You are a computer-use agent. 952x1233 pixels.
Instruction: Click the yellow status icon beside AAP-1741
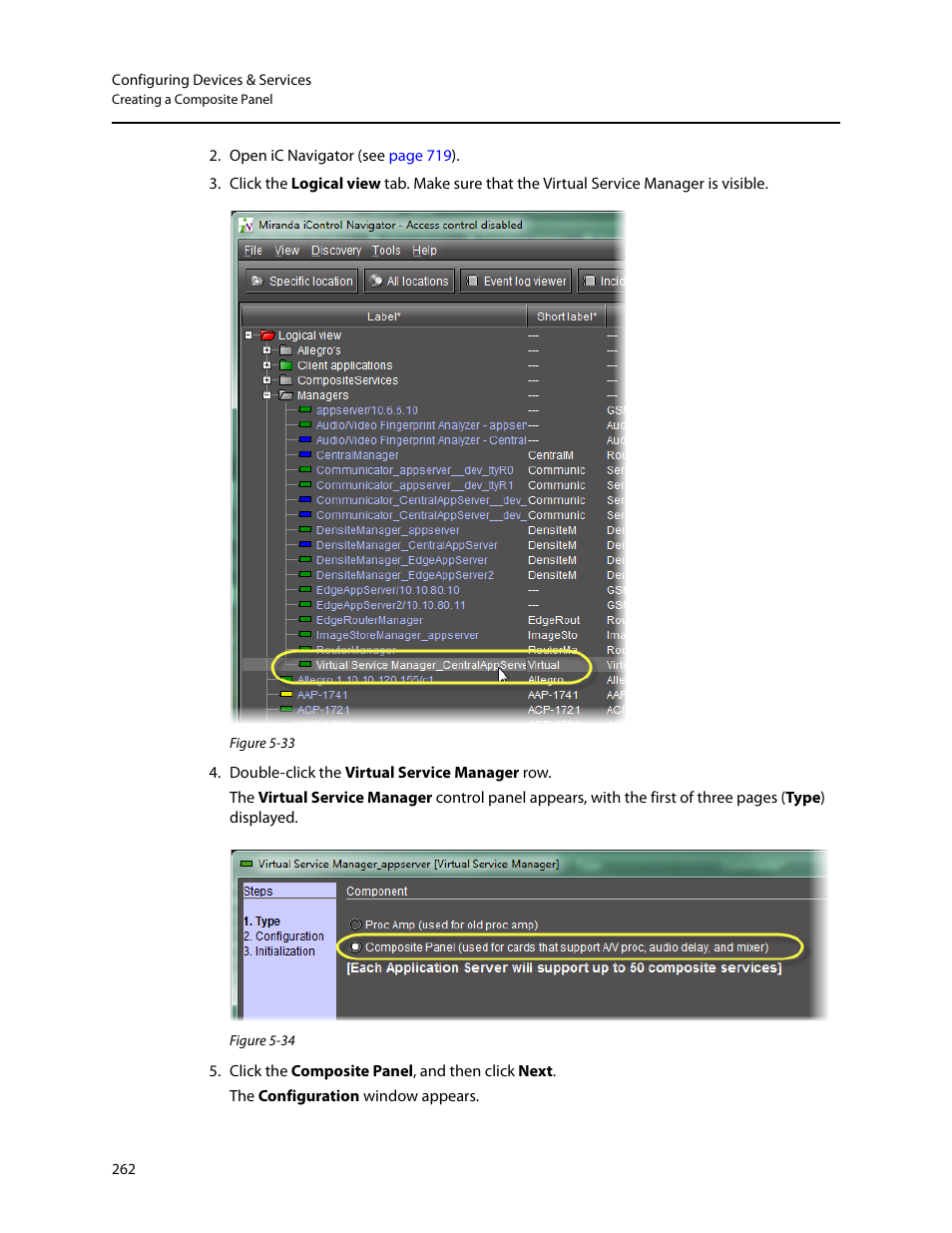coord(286,694)
